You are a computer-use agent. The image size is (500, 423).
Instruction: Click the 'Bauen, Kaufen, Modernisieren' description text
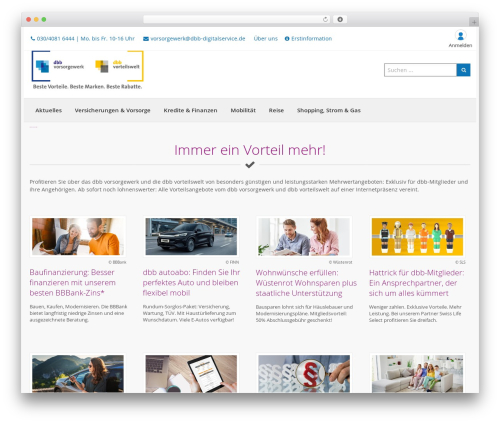pyautogui.click(x=78, y=313)
